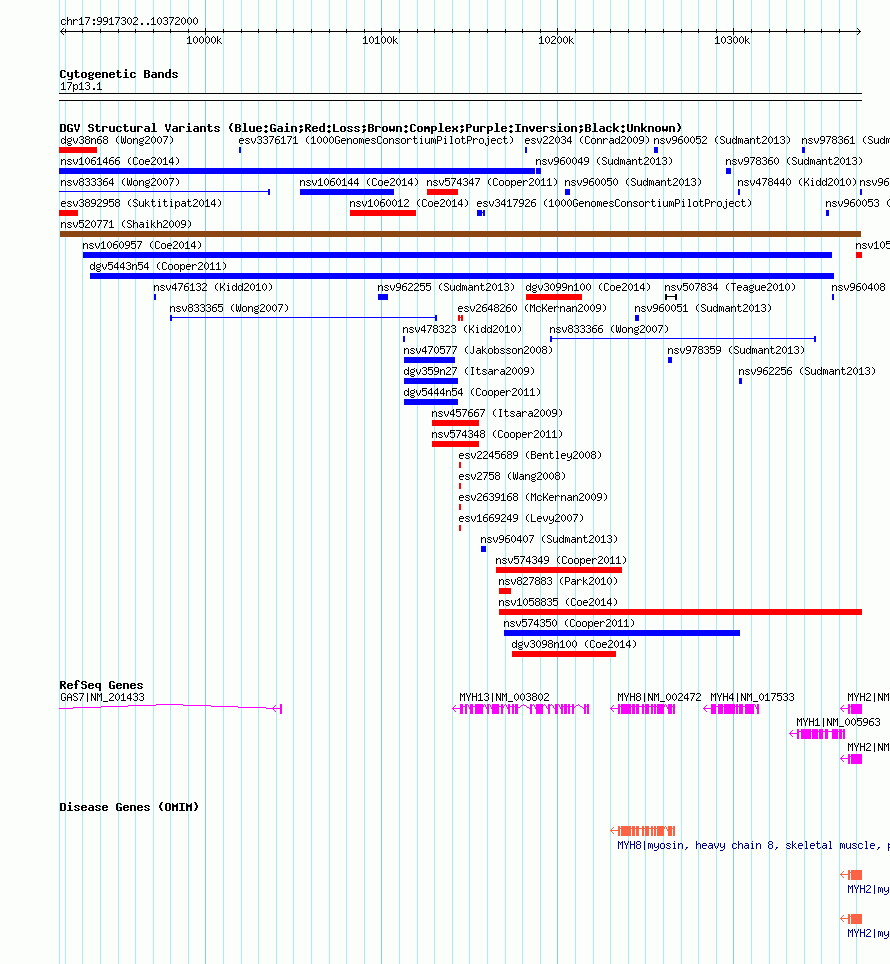Open the esv22034 (Conrad2009) label
890x964 pixels.
587,140
